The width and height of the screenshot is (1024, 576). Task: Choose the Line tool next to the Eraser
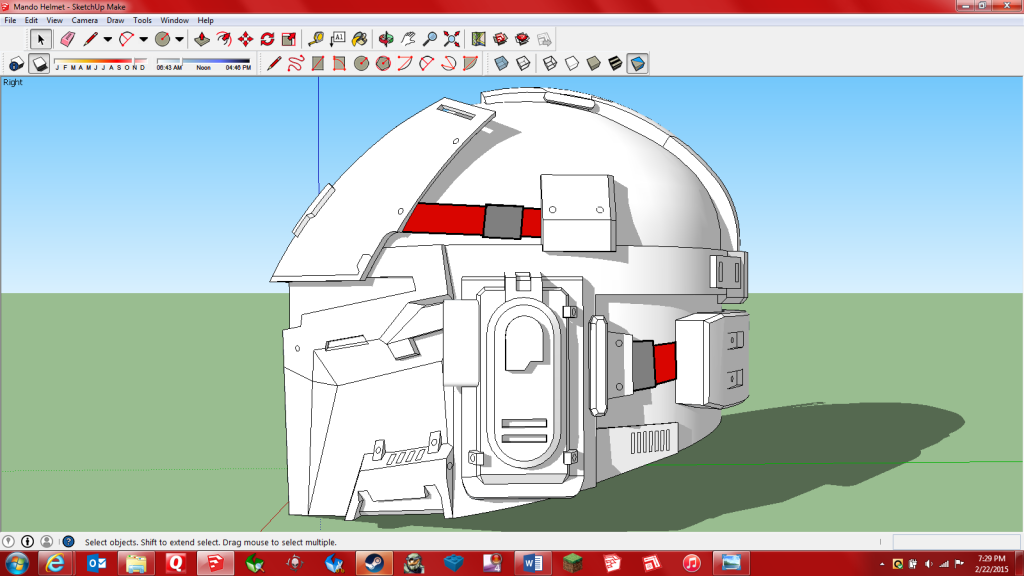click(91, 40)
